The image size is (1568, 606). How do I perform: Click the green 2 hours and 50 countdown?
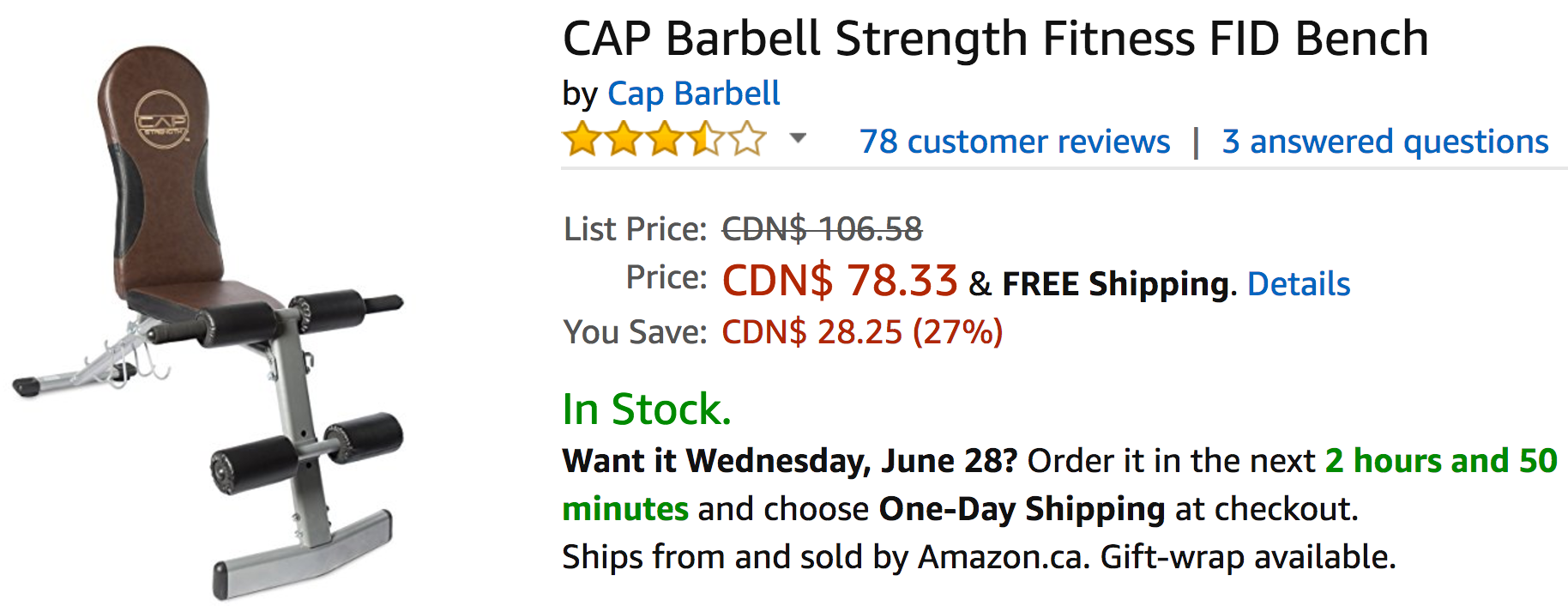[x=1441, y=461]
